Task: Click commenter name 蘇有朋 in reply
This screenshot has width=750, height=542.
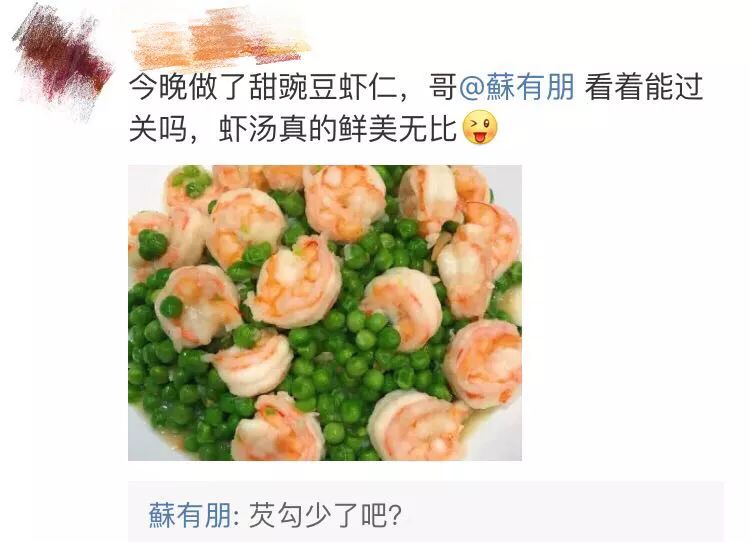Action: pos(192,515)
